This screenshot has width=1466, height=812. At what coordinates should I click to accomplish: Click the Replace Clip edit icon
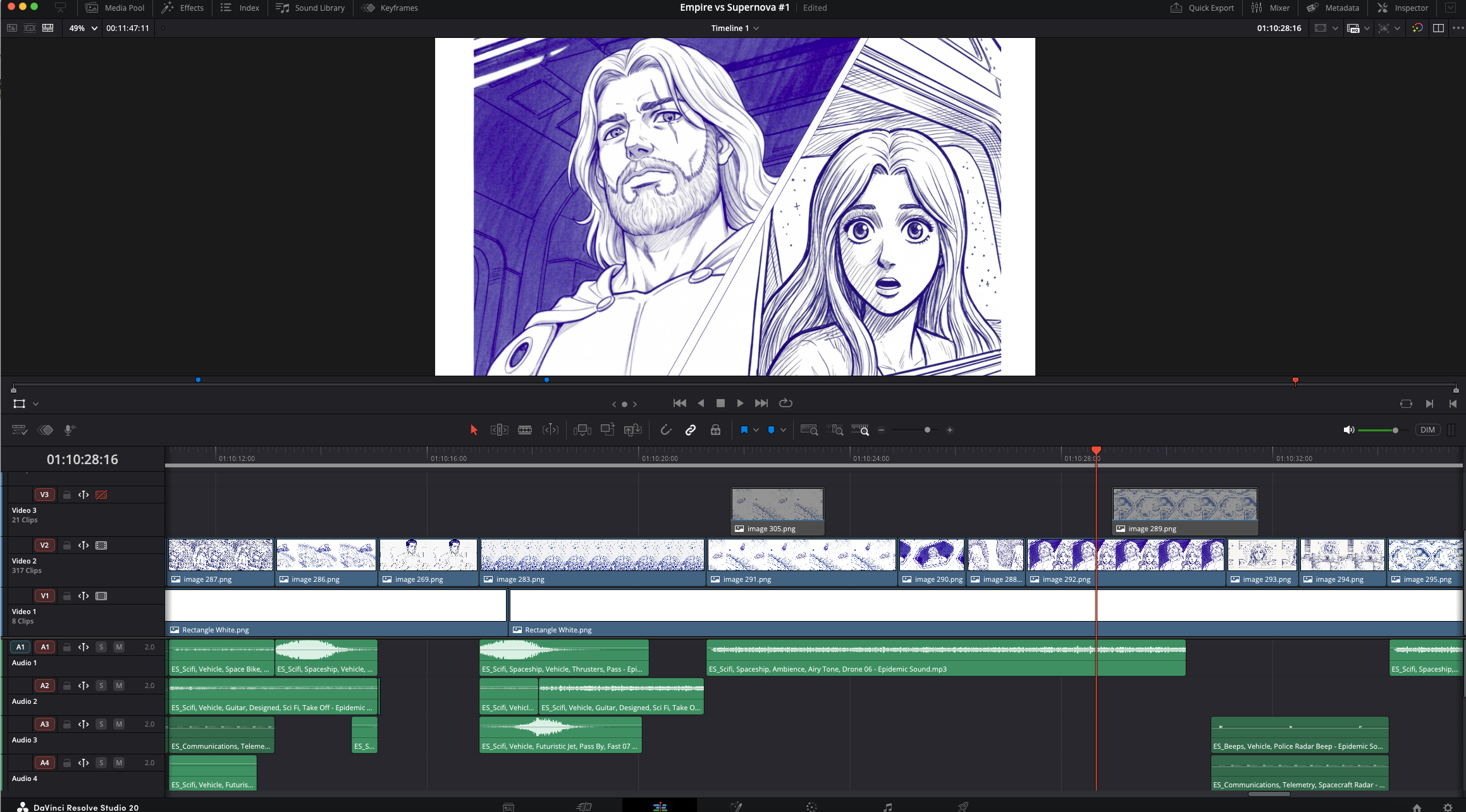[x=633, y=430]
